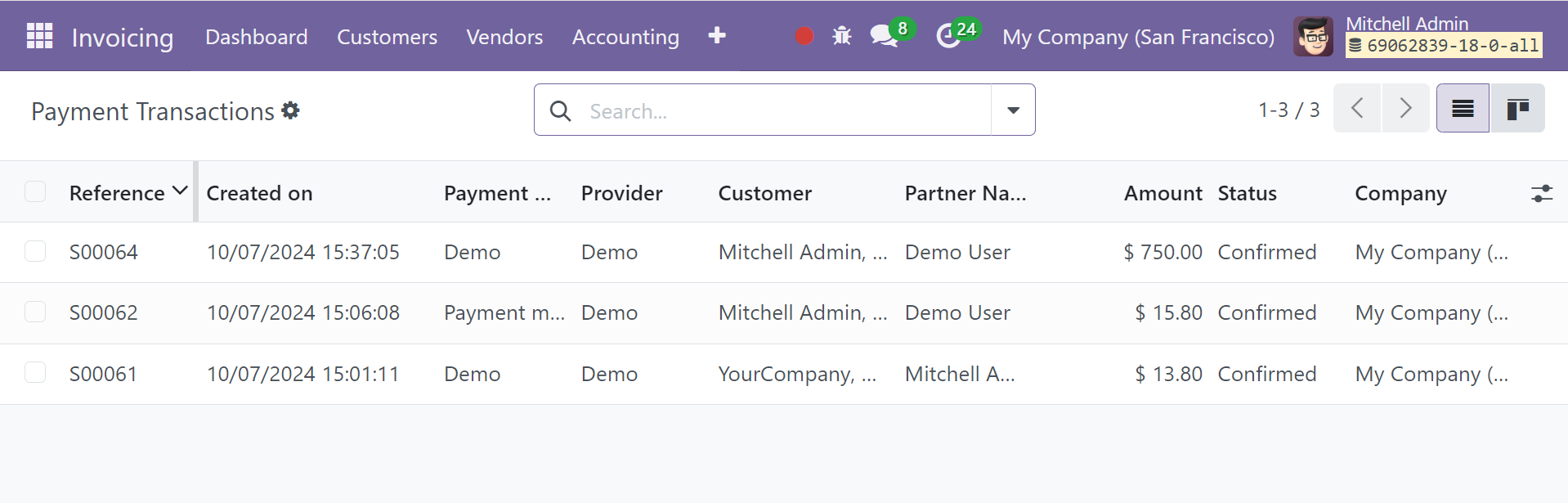Click Demo User in S00062 row

[957, 312]
